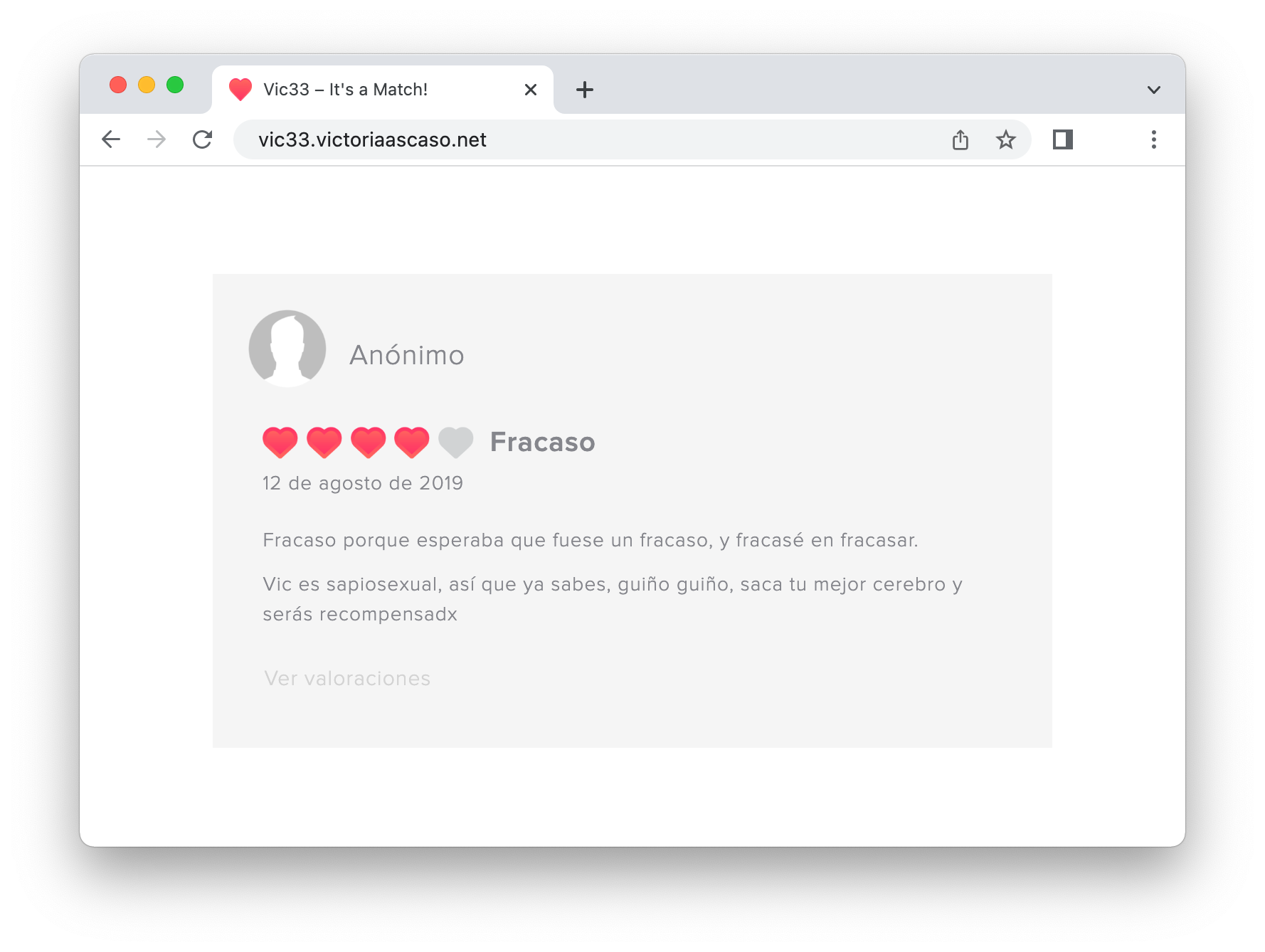
Task: Expand the tab search chevron
Action: (x=1154, y=90)
